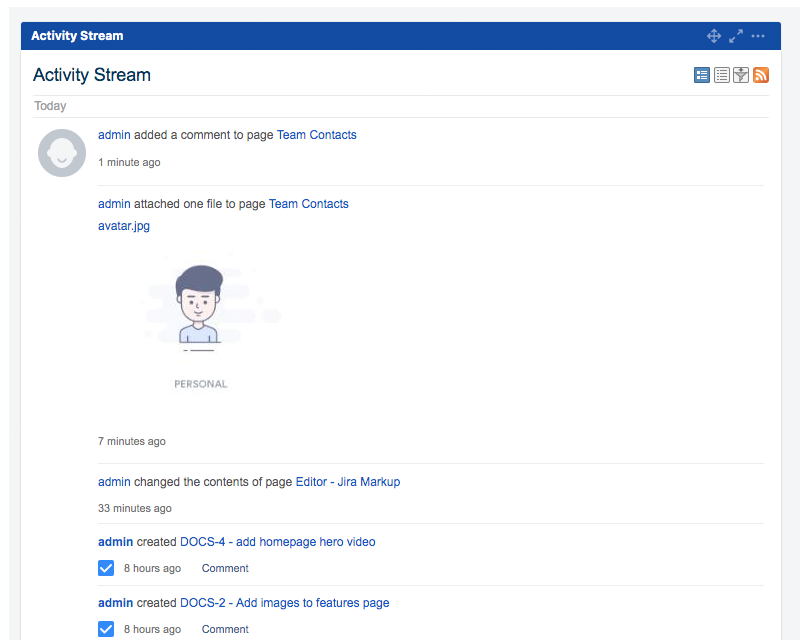Click task type icon under DOCS-2
The width and height of the screenshot is (800, 640).
coord(106,629)
